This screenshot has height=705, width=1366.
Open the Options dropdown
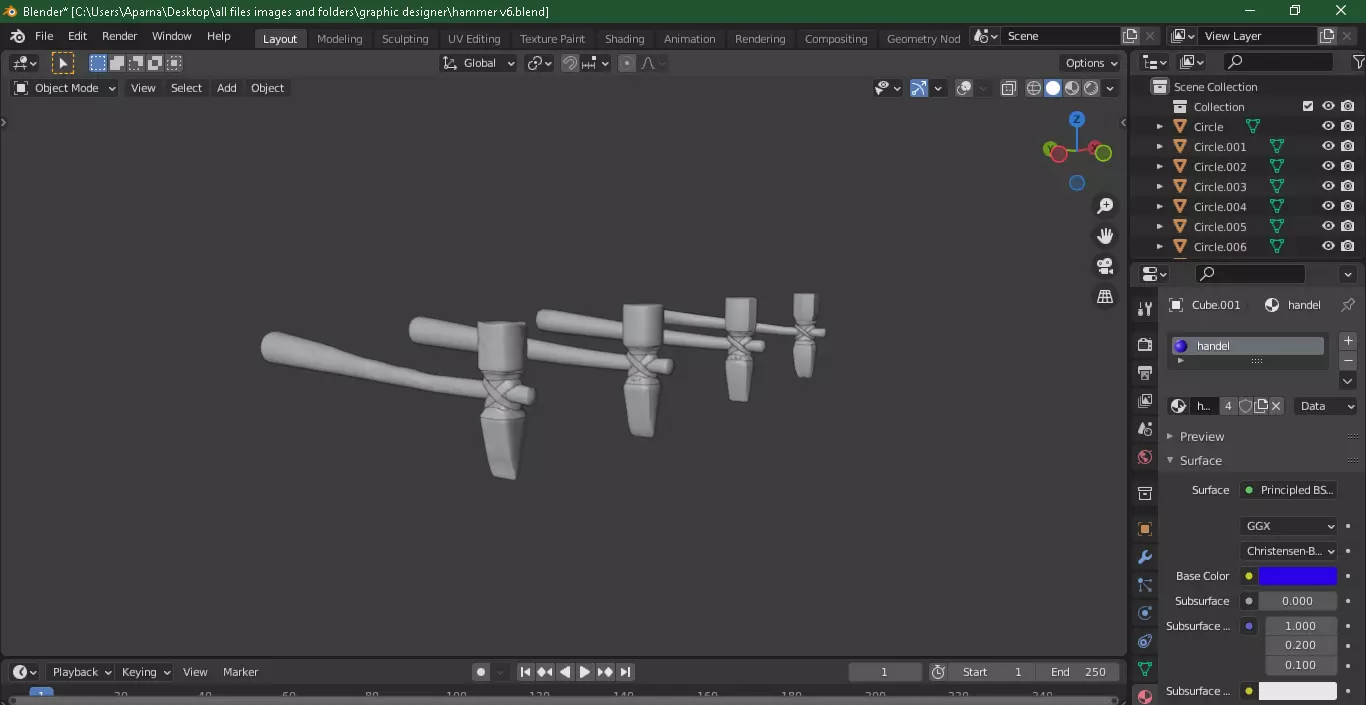pos(1092,63)
